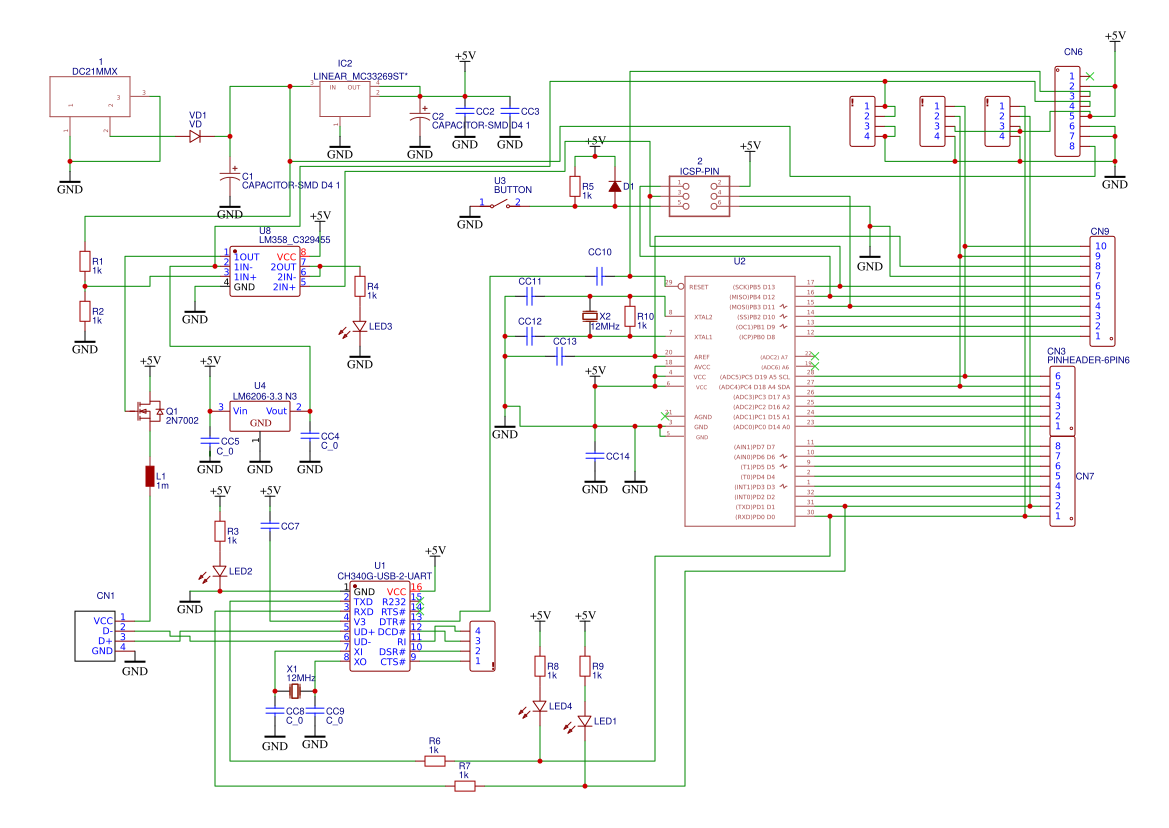Viewport: 1169px width, 828px height.
Task: Select the (RXD)PD0 D0 pin label
Action: pyautogui.click(x=755, y=516)
